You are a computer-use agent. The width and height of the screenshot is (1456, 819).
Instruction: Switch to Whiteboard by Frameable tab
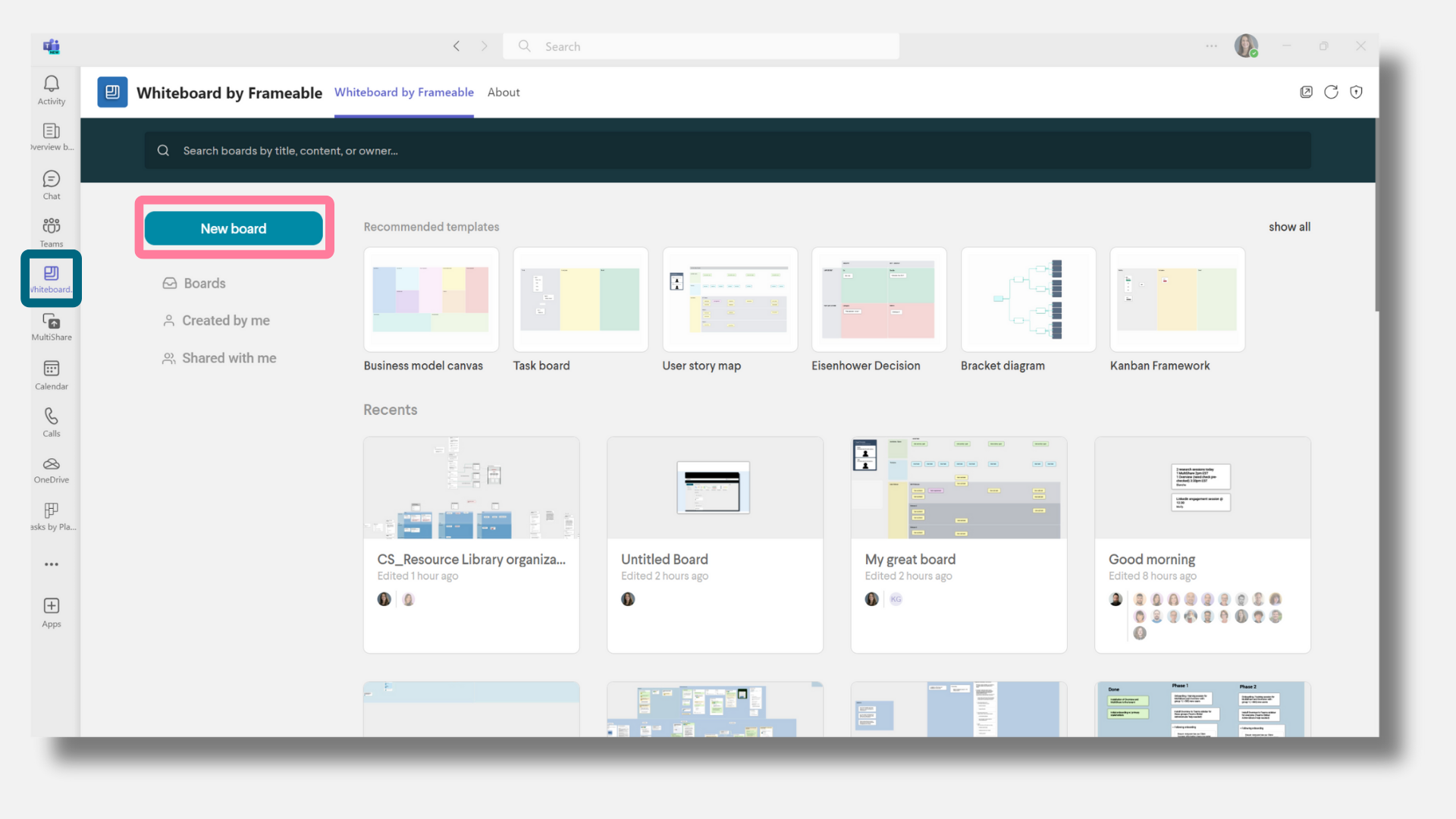coord(404,92)
